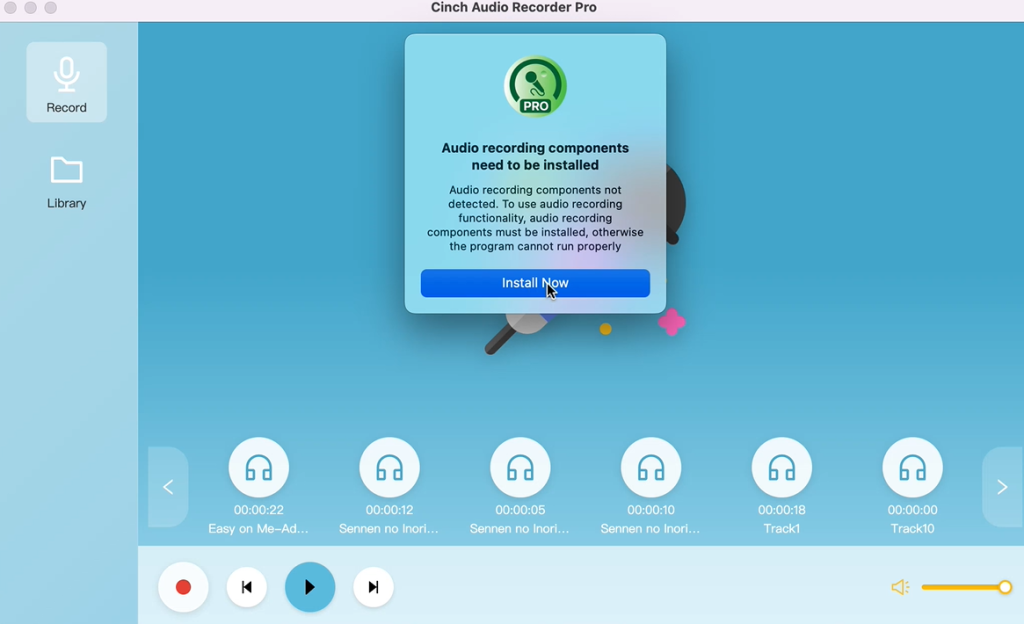
Task: Click the Track1 label text
Action: [x=782, y=528]
